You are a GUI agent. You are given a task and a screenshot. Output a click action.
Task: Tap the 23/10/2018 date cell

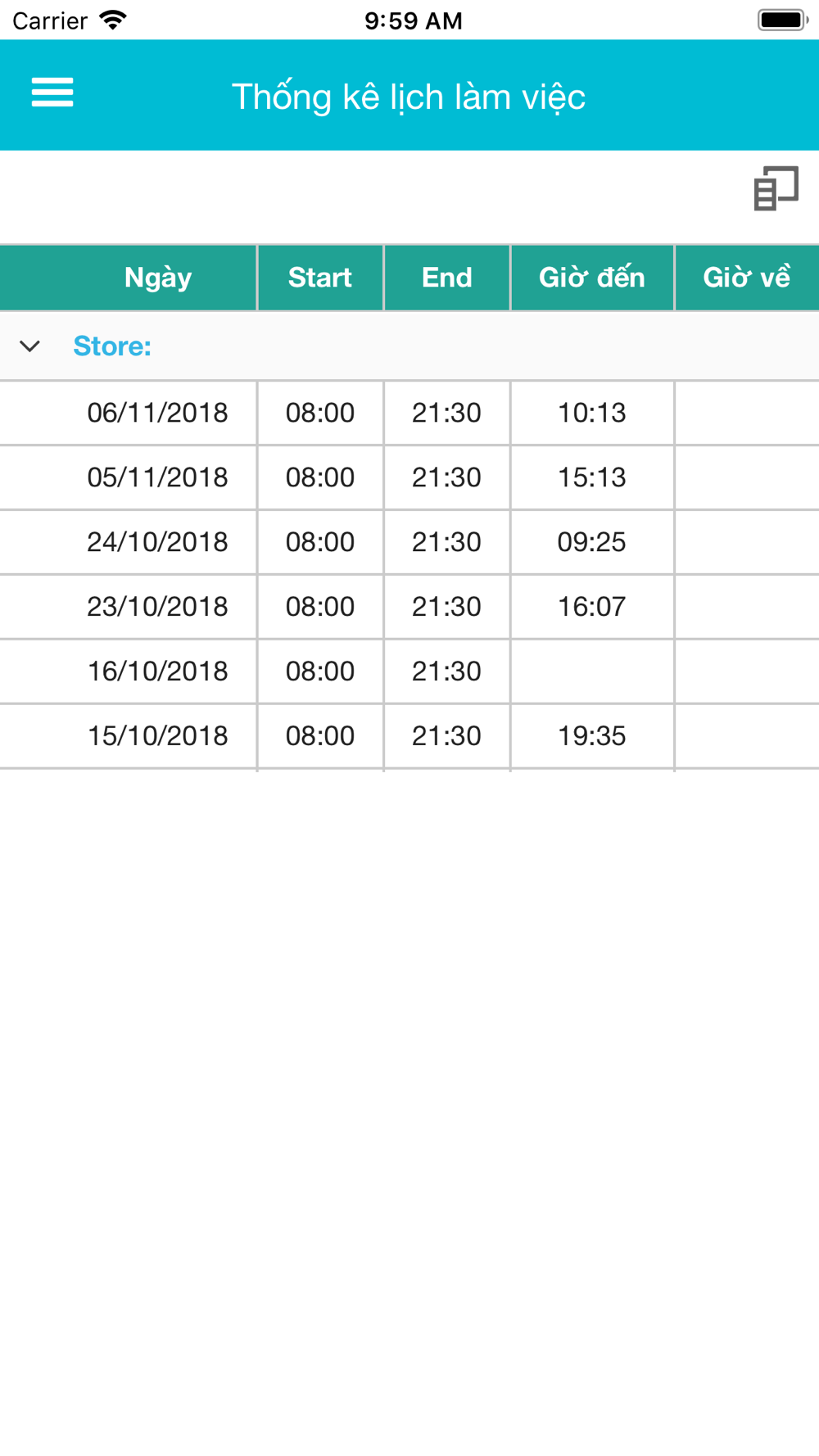pyautogui.click(x=157, y=607)
